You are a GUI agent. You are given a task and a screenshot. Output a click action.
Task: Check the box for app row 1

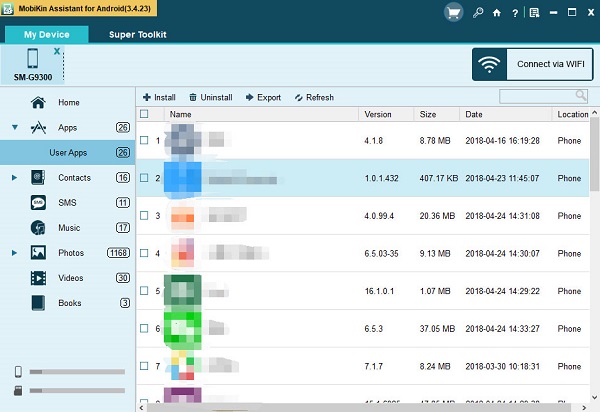pos(144,141)
